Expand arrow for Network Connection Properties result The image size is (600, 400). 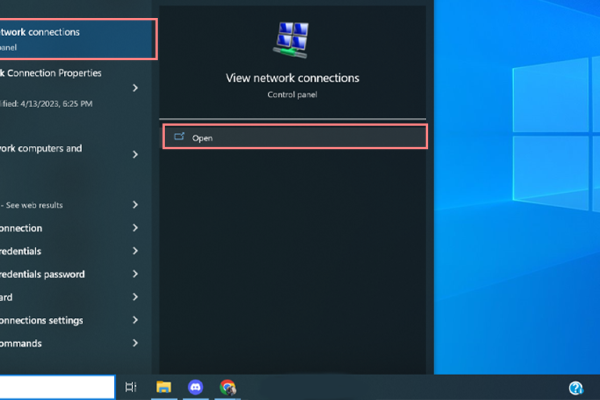click(135, 88)
